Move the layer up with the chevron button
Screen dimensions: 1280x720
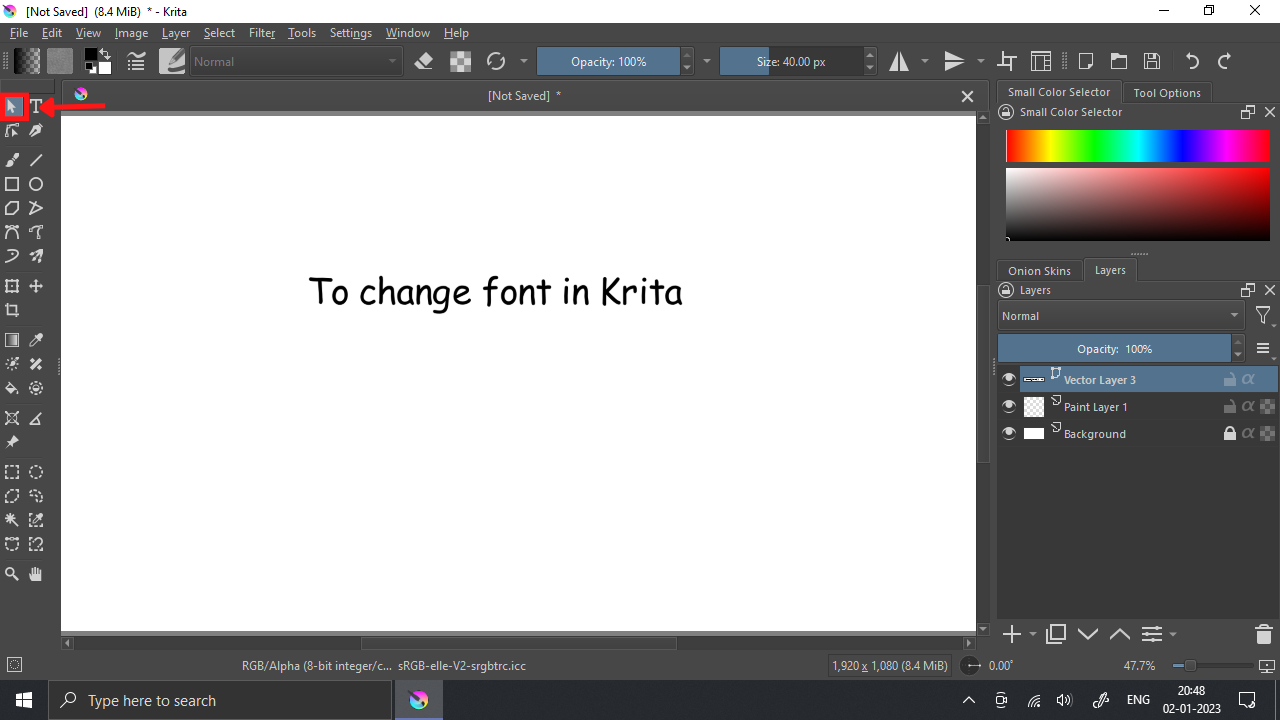[x=1120, y=634]
